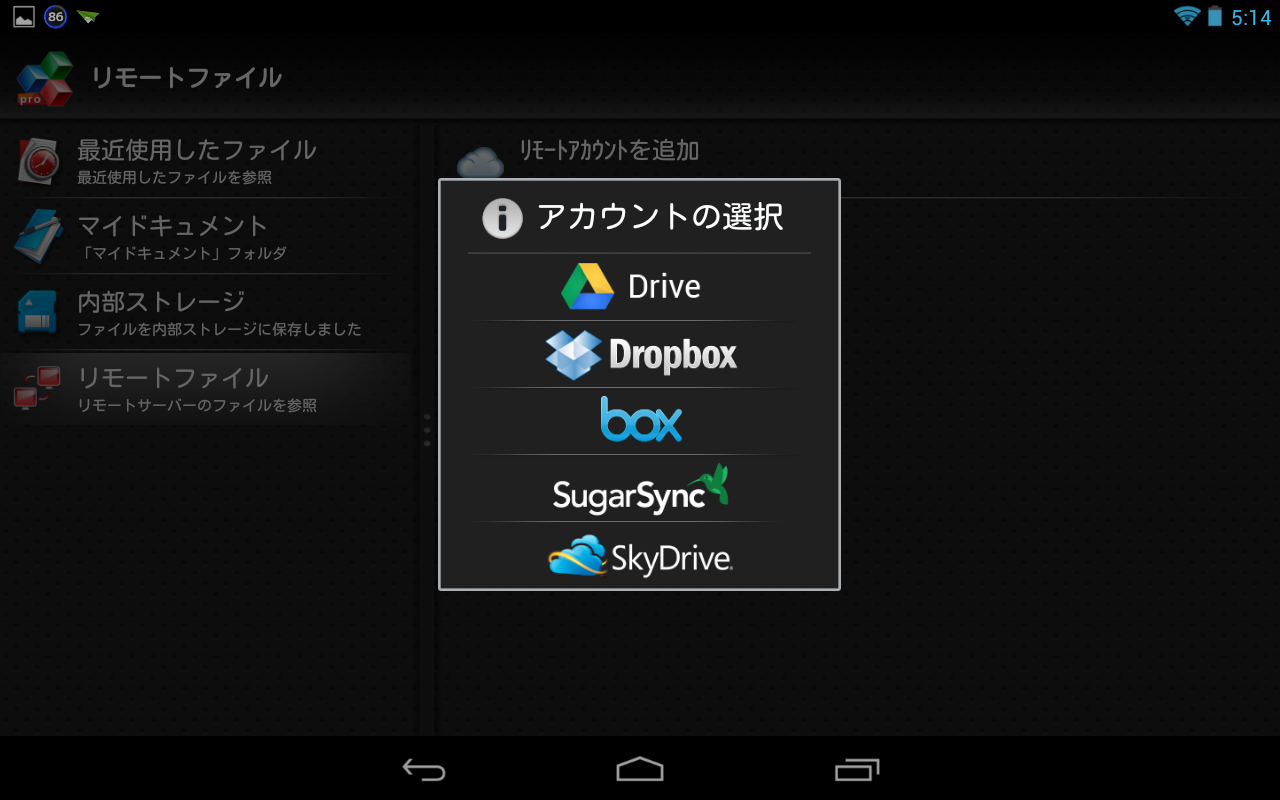The image size is (1280, 800).
Task: Select Dropbox as the remote account
Action: (639, 354)
